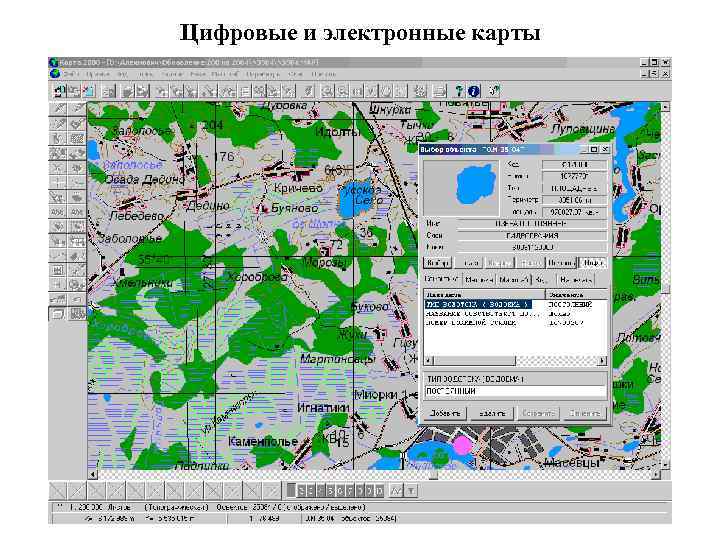Click the down-triangle button in bottom toolbar
720x540 pixels.
point(411,491)
